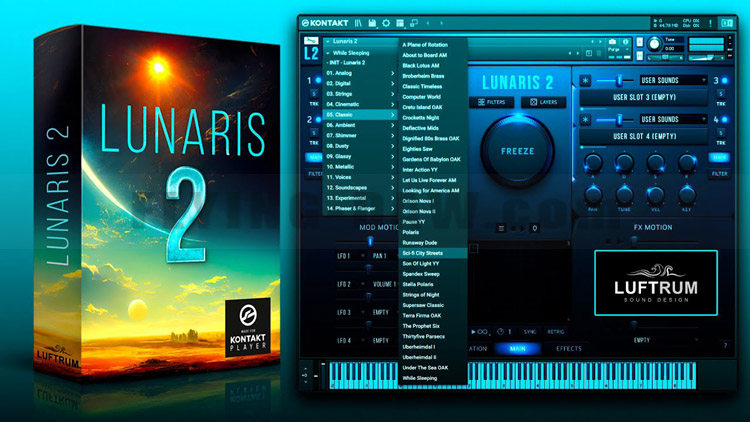Click the exclamation warning icon
750x422 pixels.
pos(710,23)
